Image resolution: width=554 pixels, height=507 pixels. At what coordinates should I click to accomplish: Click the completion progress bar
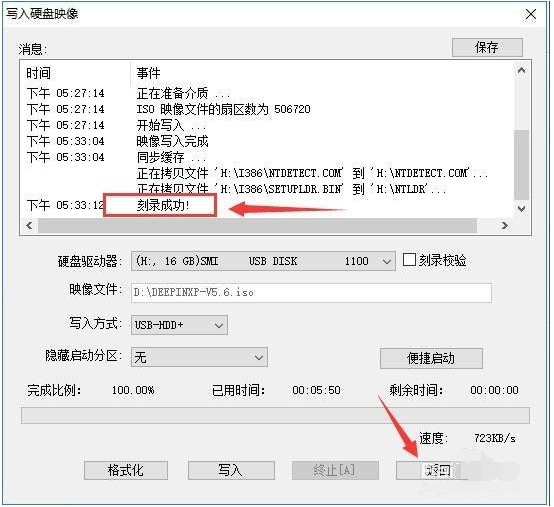(x=275, y=415)
